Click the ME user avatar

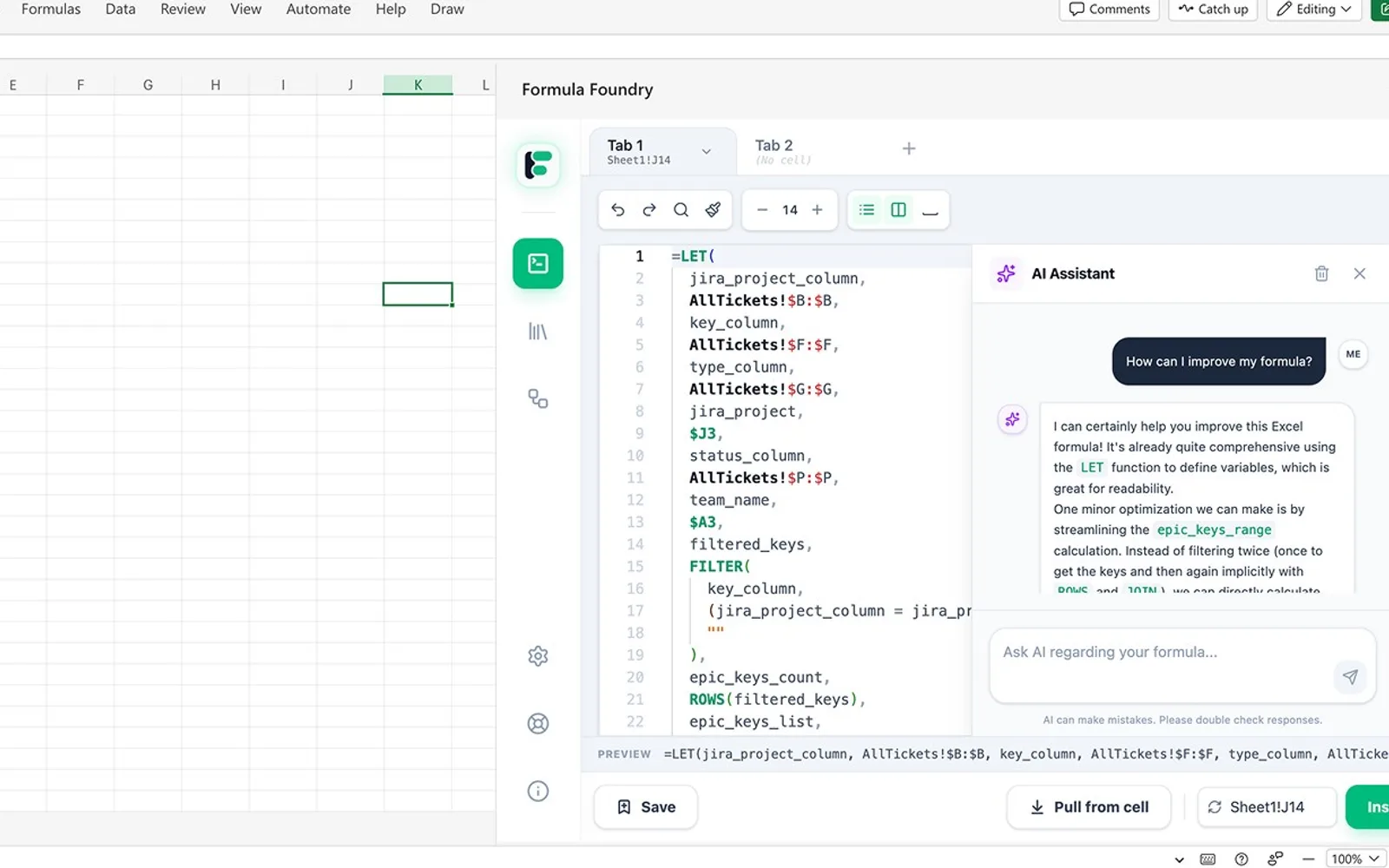[1353, 354]
